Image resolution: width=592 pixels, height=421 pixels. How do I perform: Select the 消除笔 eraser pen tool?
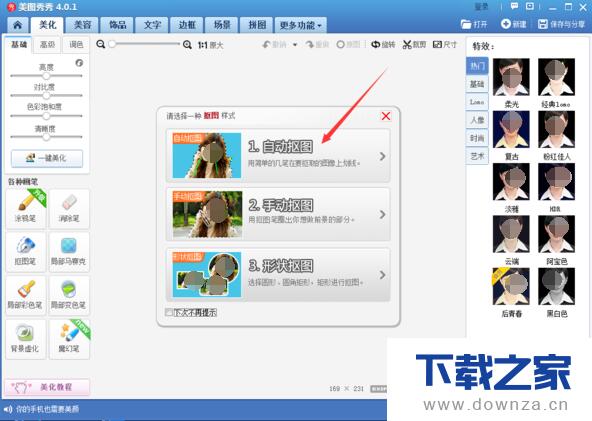tap(69, 208)
